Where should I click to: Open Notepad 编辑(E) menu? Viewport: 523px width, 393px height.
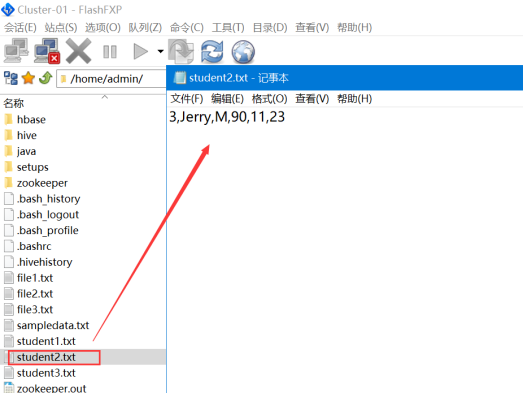pyautogui.click(x=227, y=99)
